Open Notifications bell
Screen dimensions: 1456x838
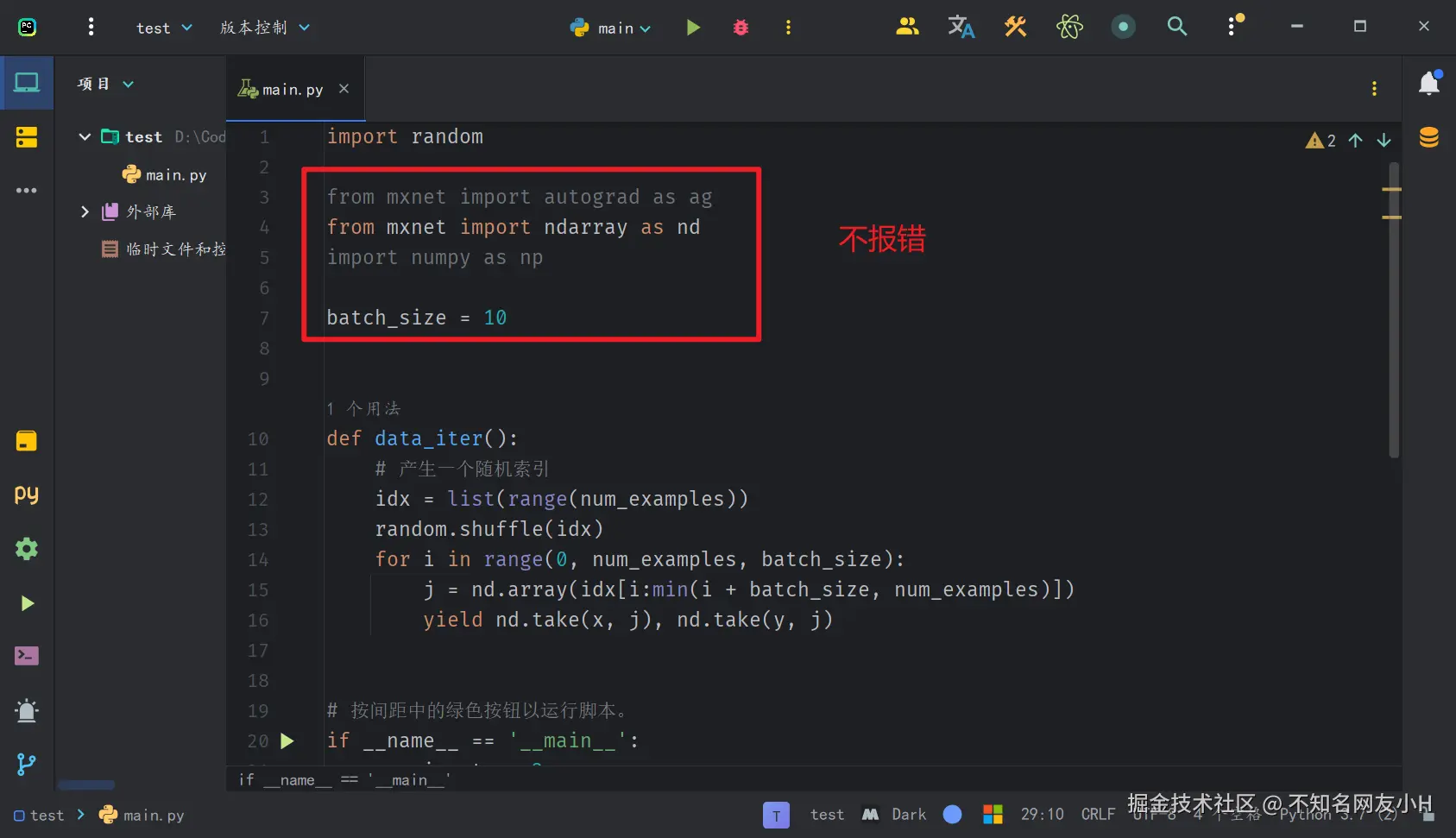tap(1429, 83)
